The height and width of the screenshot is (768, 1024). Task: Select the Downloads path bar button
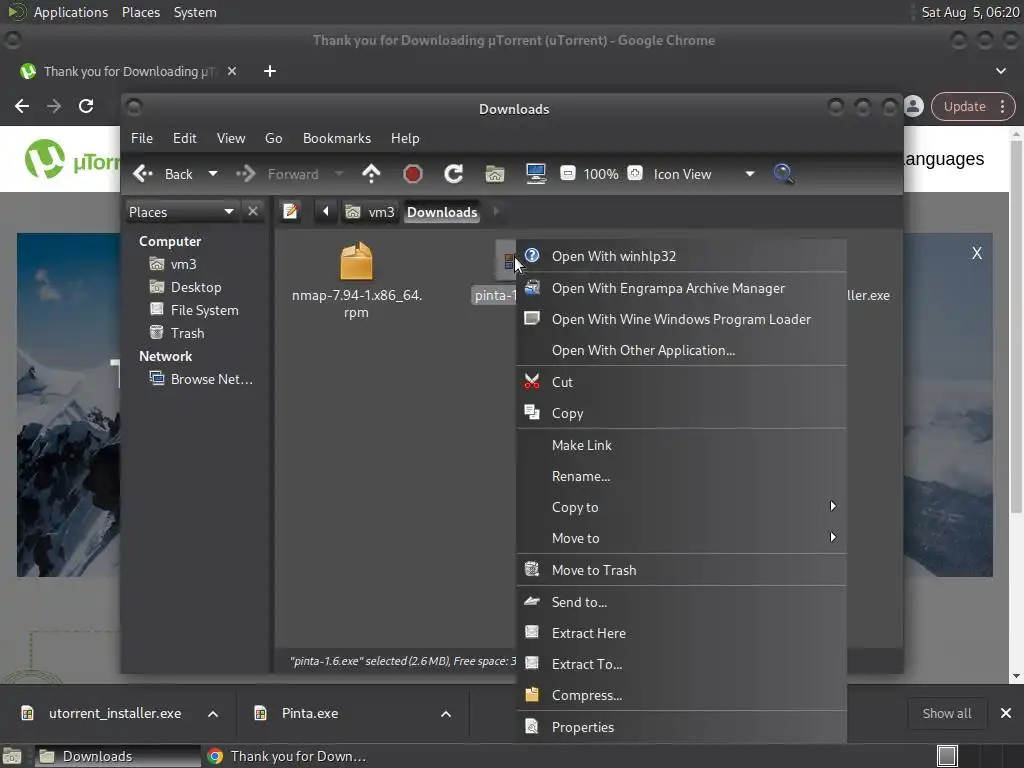pyautogui.click(x=442, y=212)
